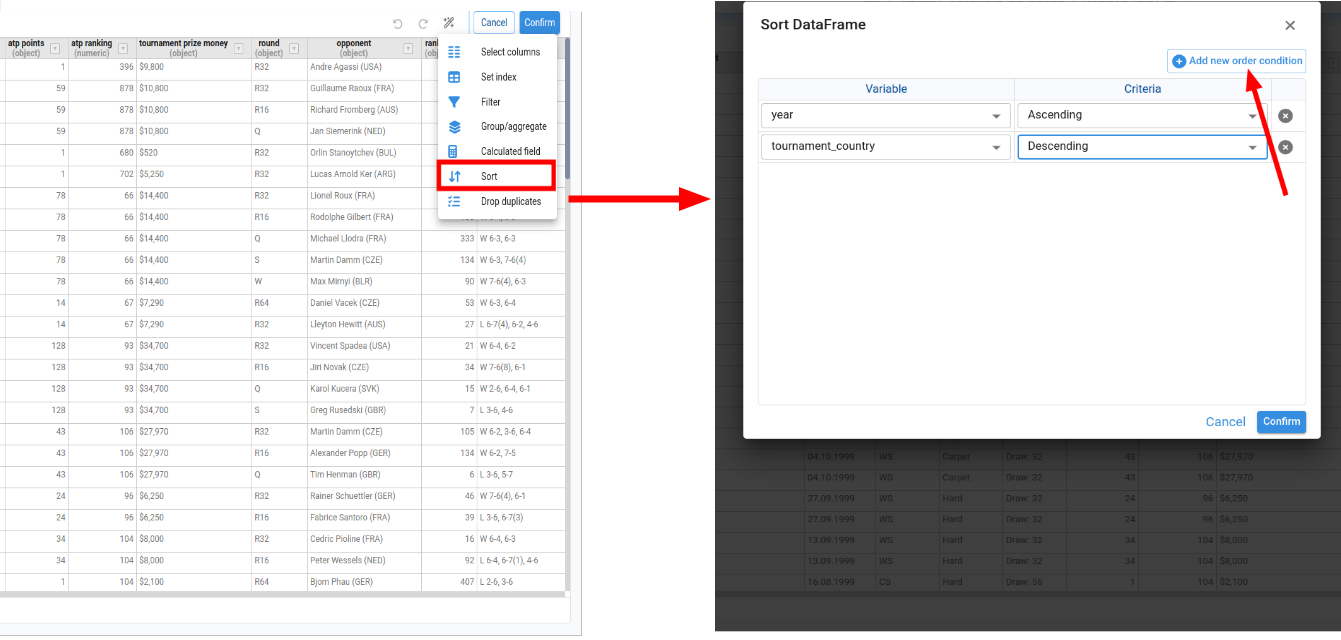Select the Set index menu option
The width and height of the screenshot is (1341, 640).
click(498, 77)
